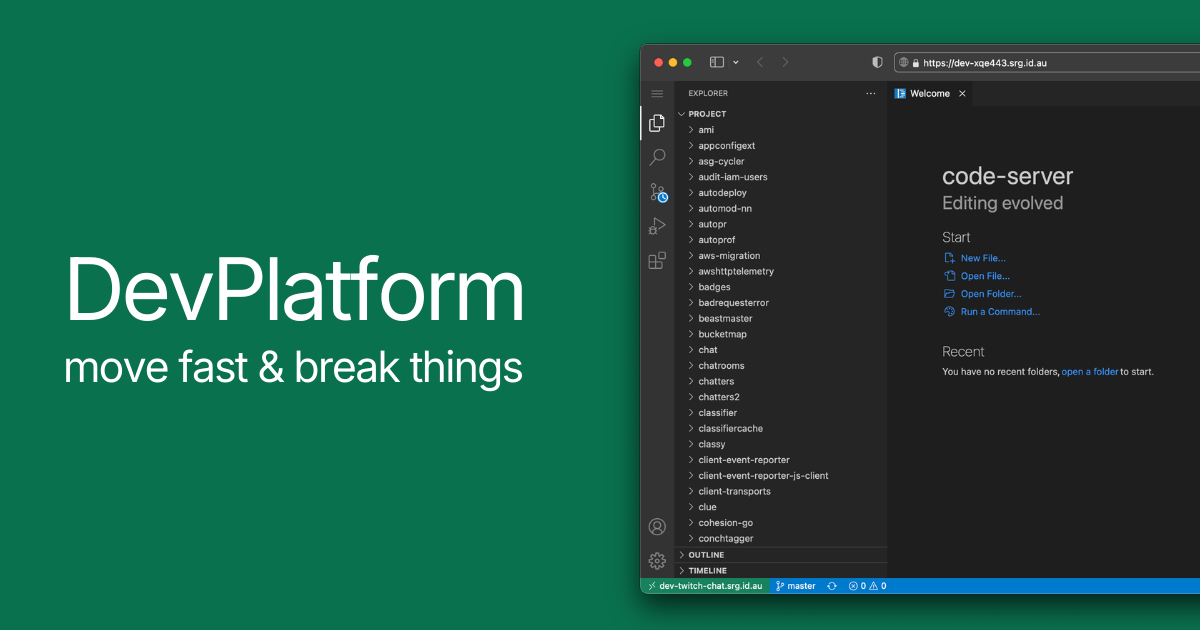The image size is (1200, 630).
Task: Open the Extensions icon
Action: pos(657,260)
